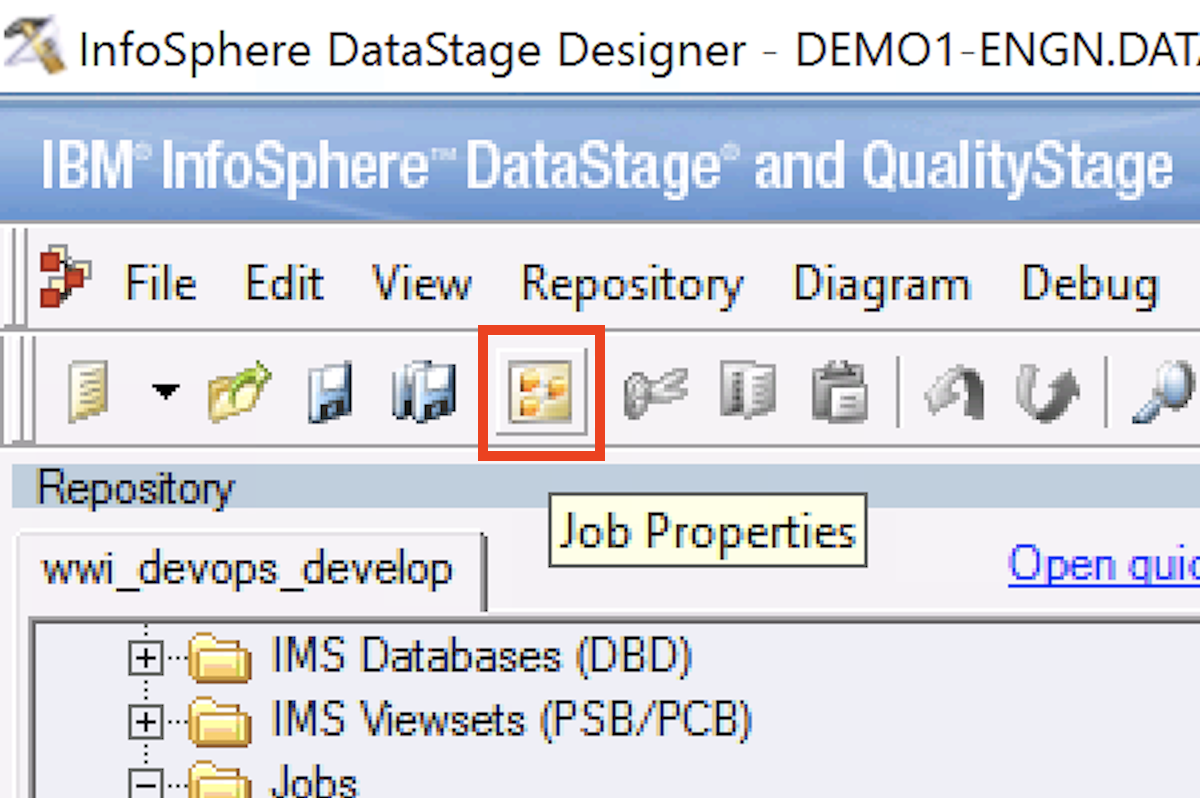Select the IMS Viewsets (PSB/PCB) folder item
Screen dimensions: 1200x798
point(510,719)
